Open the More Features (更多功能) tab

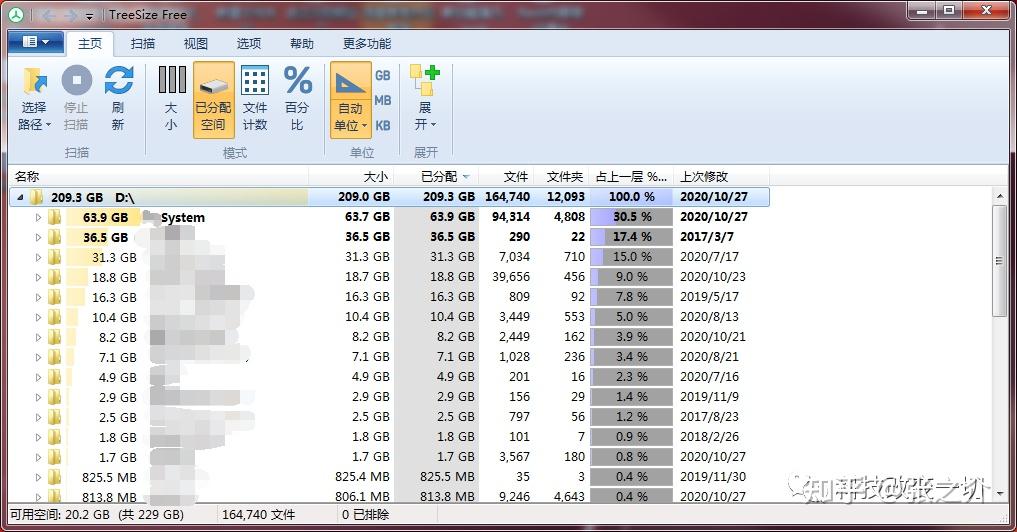pos(367,43)
